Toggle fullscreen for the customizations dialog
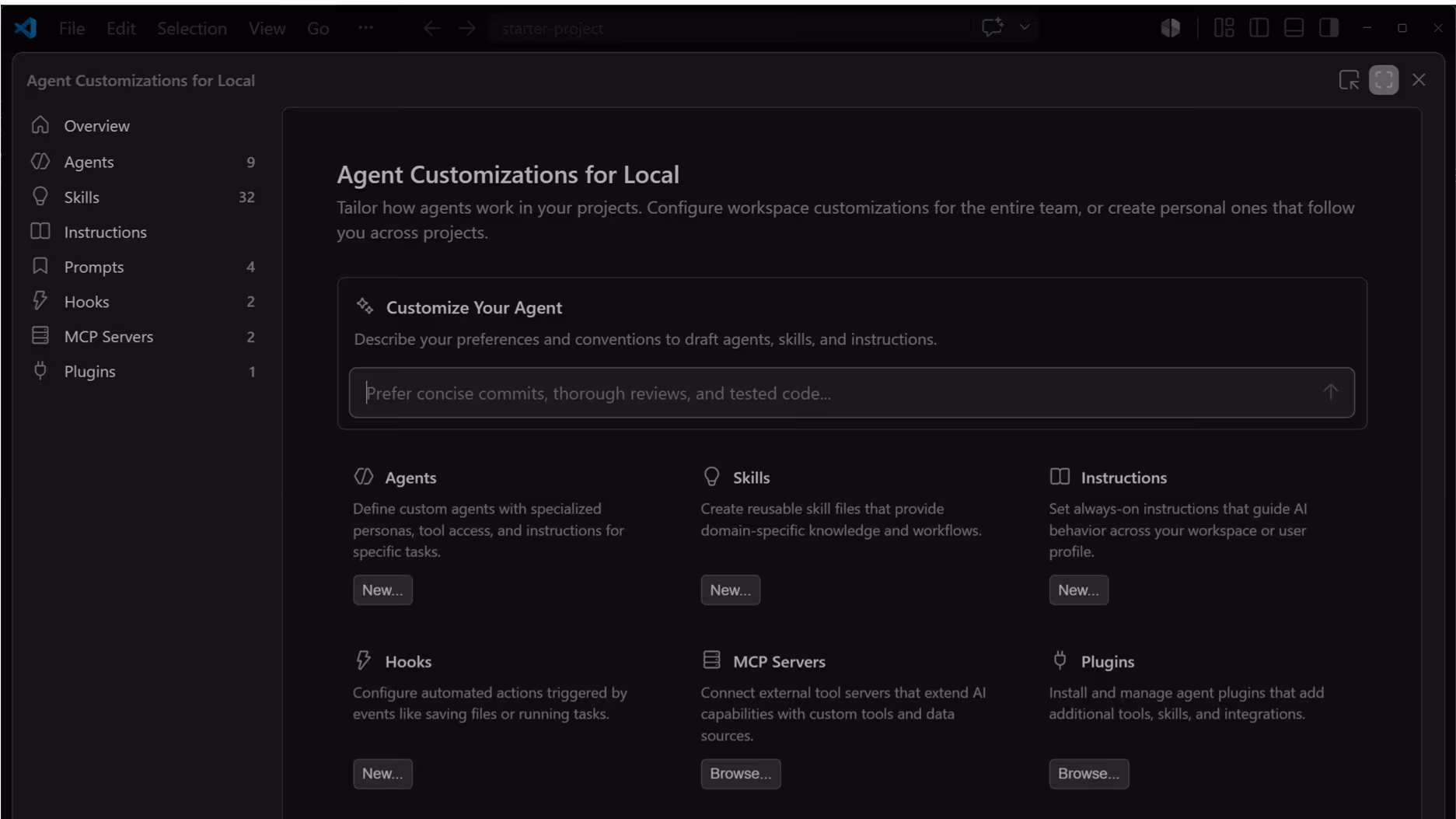 [x=1384, y=80]
